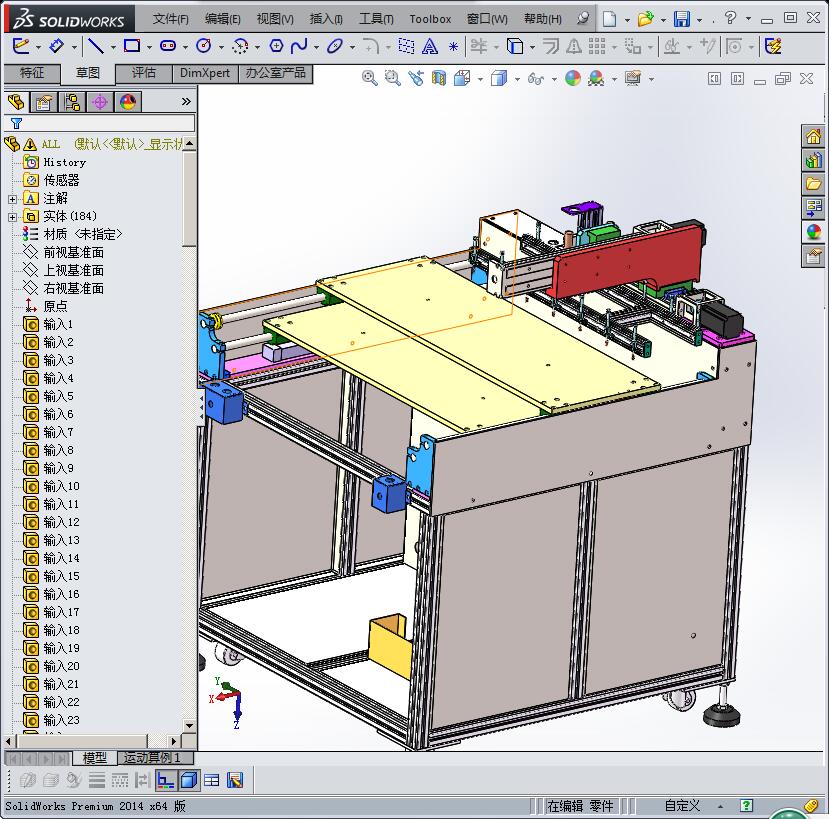
Task: Click the pin icon next to Help menu
Action: 583,19
